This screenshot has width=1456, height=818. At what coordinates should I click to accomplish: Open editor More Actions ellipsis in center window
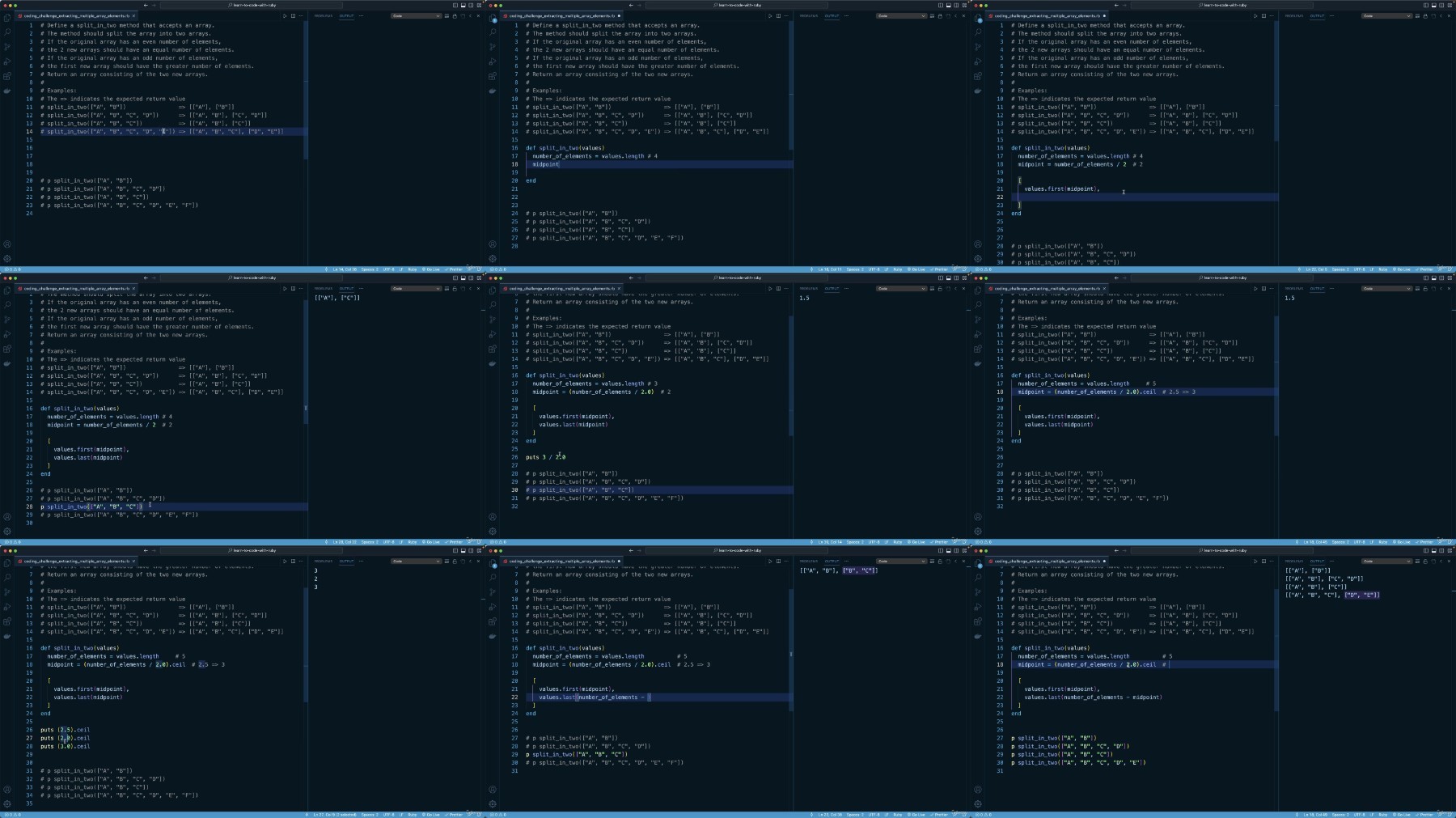click(786, 288)
